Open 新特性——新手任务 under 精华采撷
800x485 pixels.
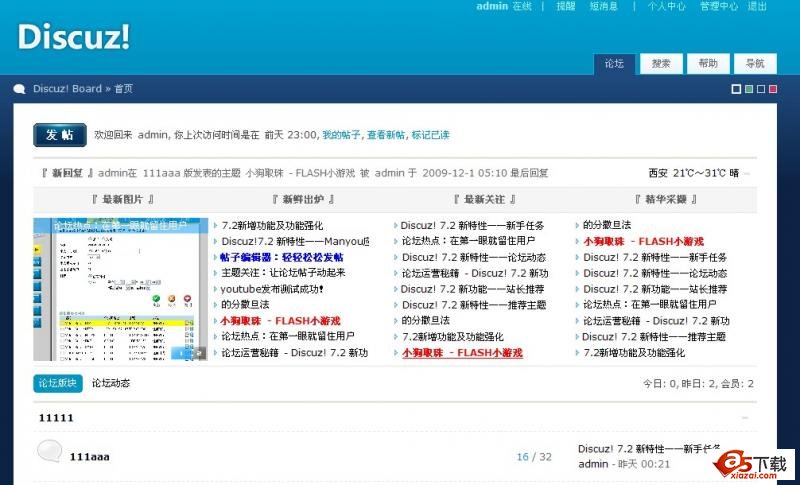pos(655,258)
